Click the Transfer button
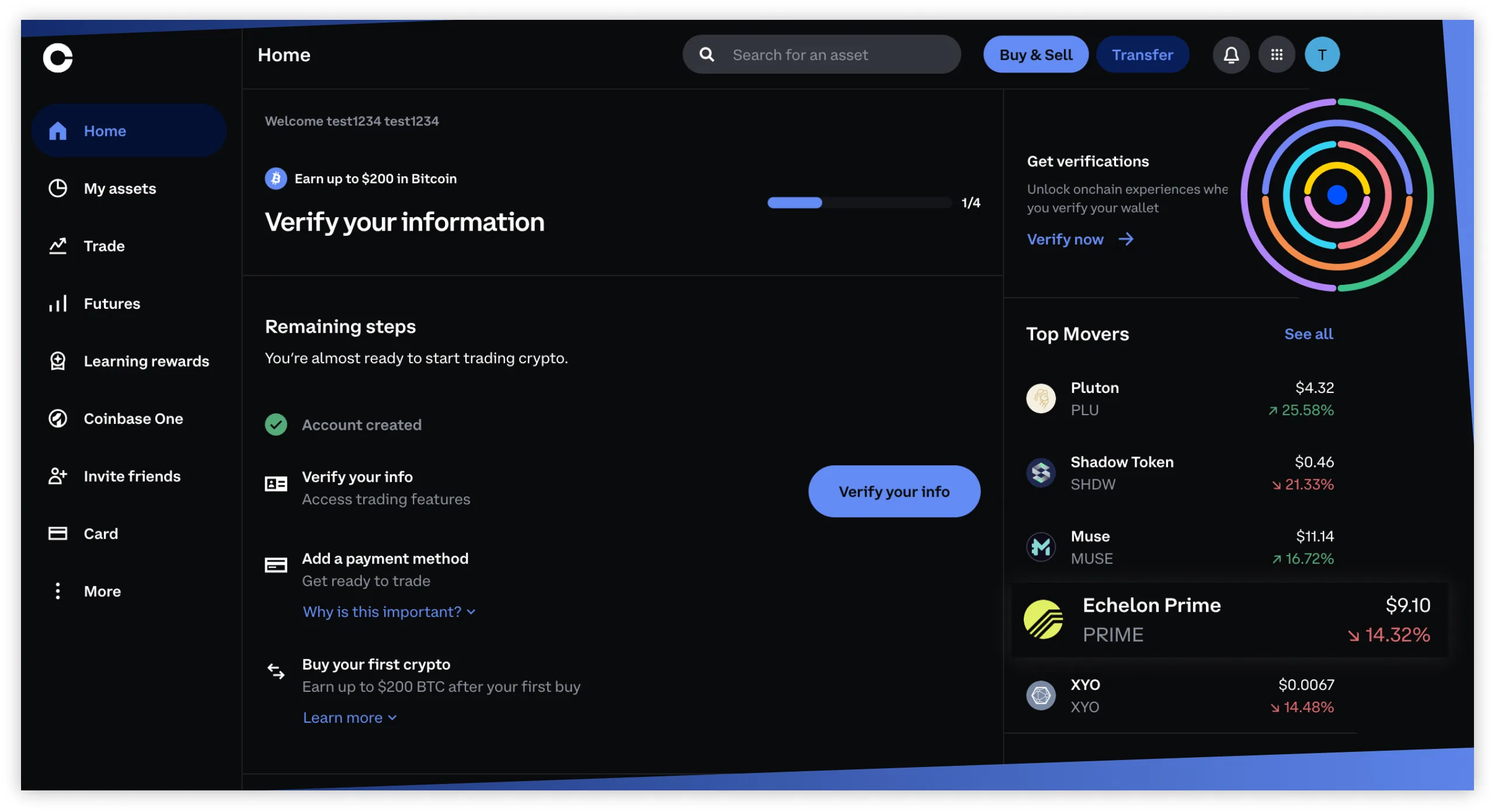This screenshot has height=812, width=1495. click(x=1142, y=54)
